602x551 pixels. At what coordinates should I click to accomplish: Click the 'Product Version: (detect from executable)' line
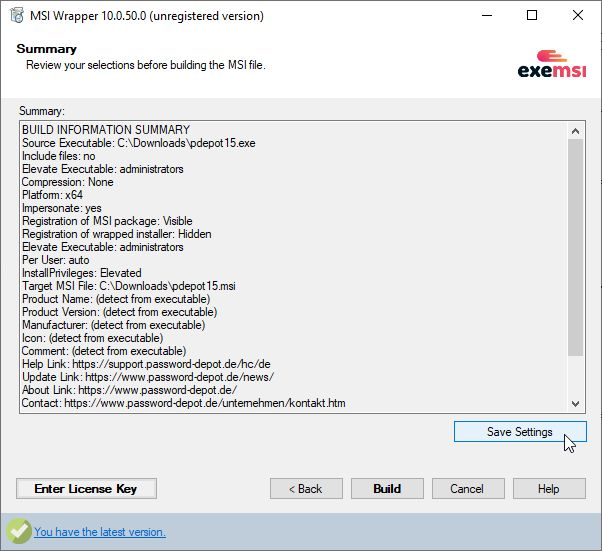tap(119, 312)
